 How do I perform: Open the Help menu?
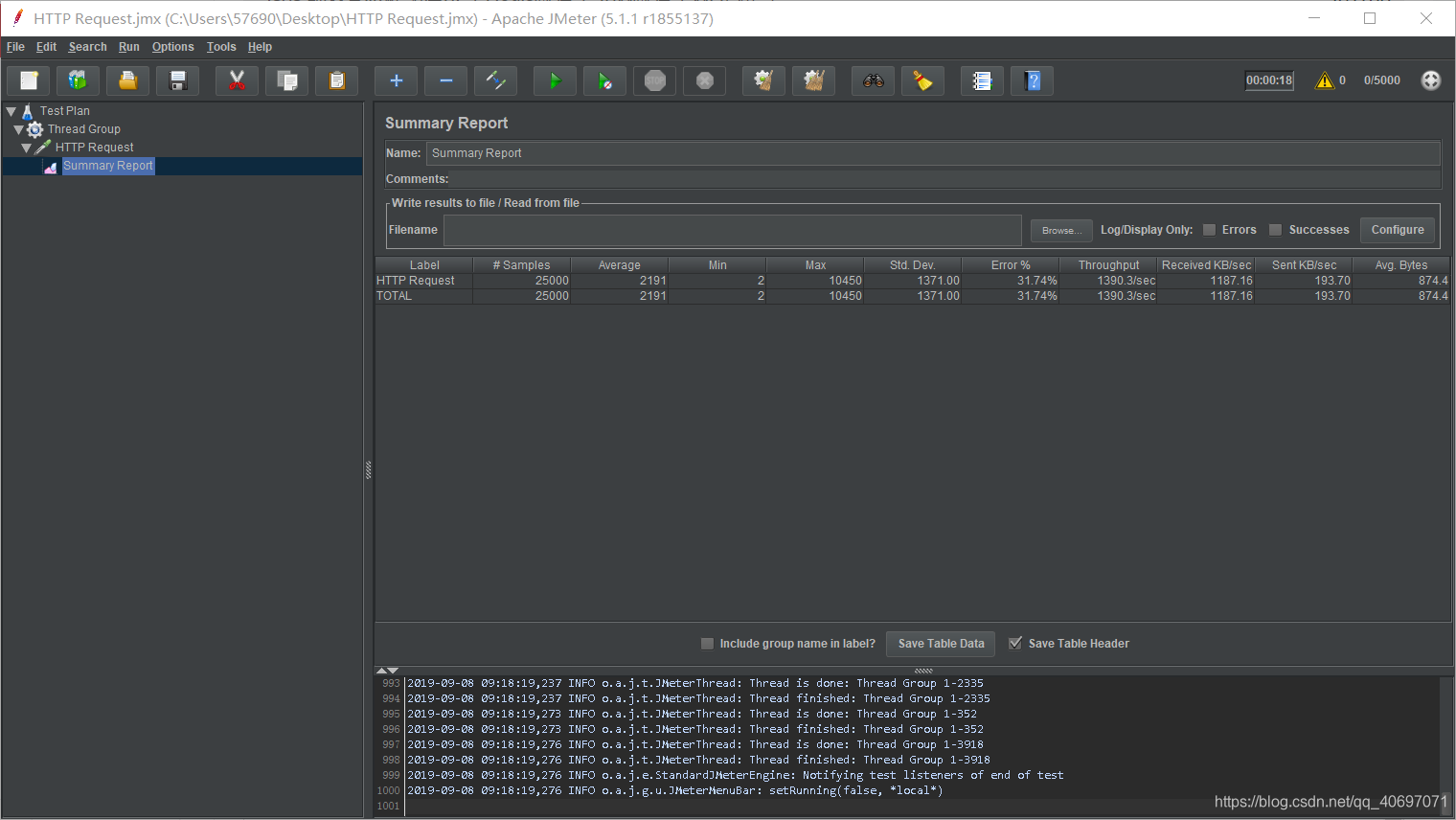click(260, 47)
